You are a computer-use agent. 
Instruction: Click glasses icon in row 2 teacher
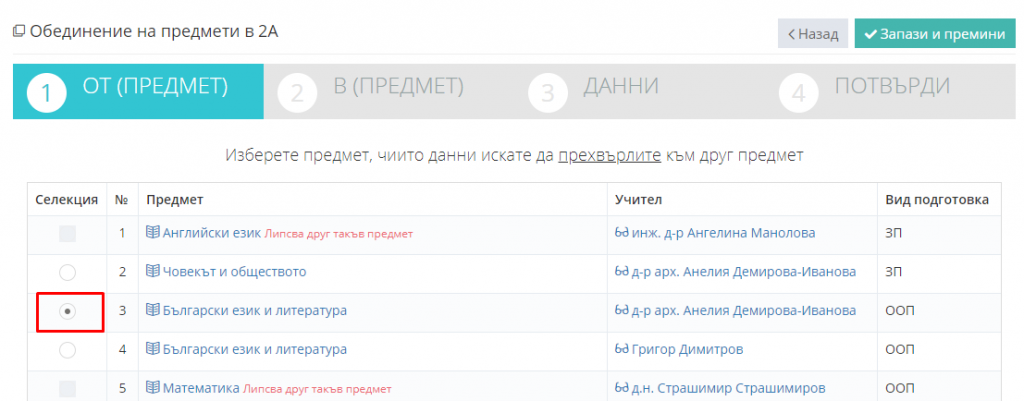tap(622, 271)
